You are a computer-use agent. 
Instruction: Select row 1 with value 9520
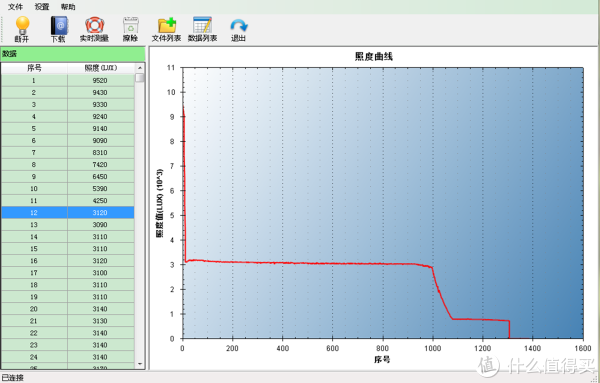68,80
